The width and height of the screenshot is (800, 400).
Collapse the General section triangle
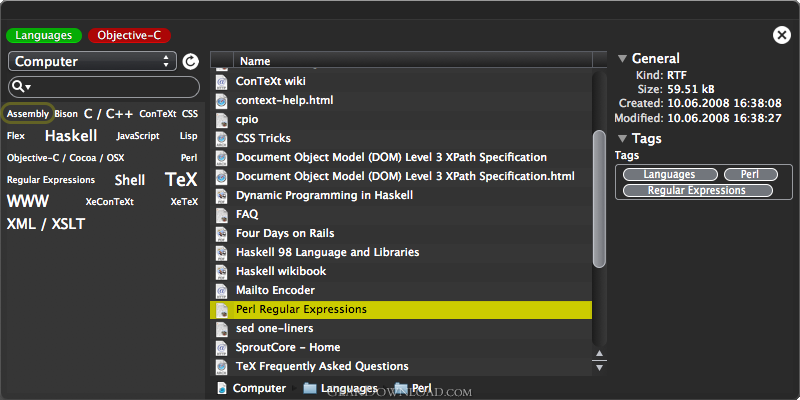pyautogui.click(x=622, y=59)
